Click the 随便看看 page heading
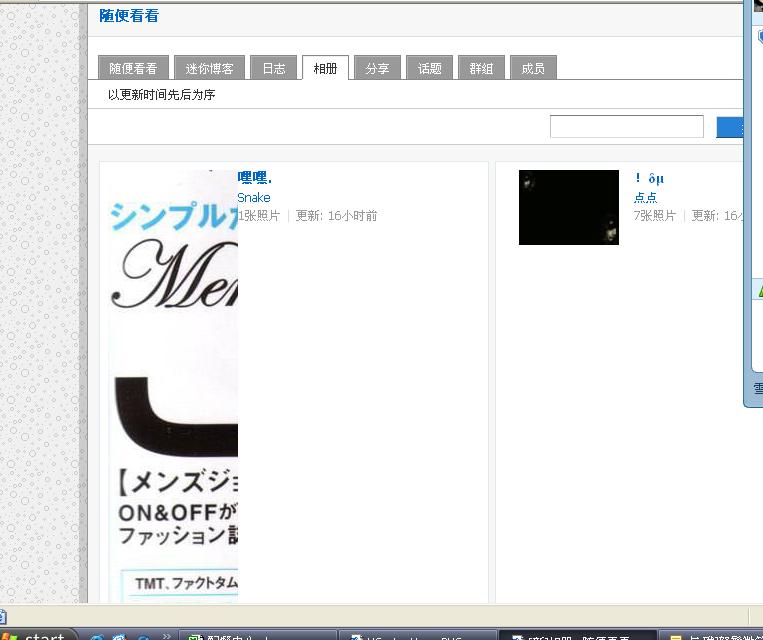 [x=129, y=16]
